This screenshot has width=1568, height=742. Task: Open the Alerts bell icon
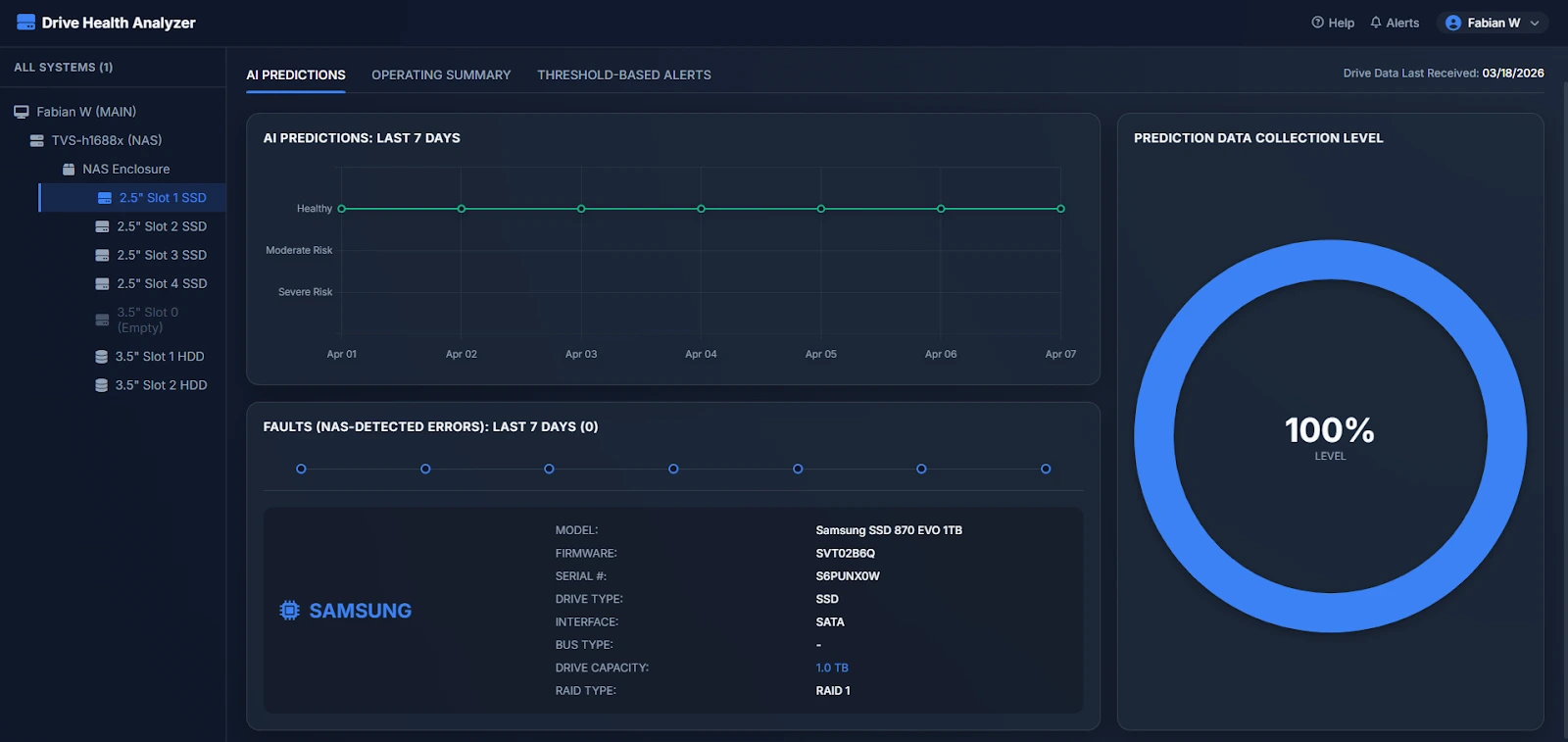pos(1376,23)
